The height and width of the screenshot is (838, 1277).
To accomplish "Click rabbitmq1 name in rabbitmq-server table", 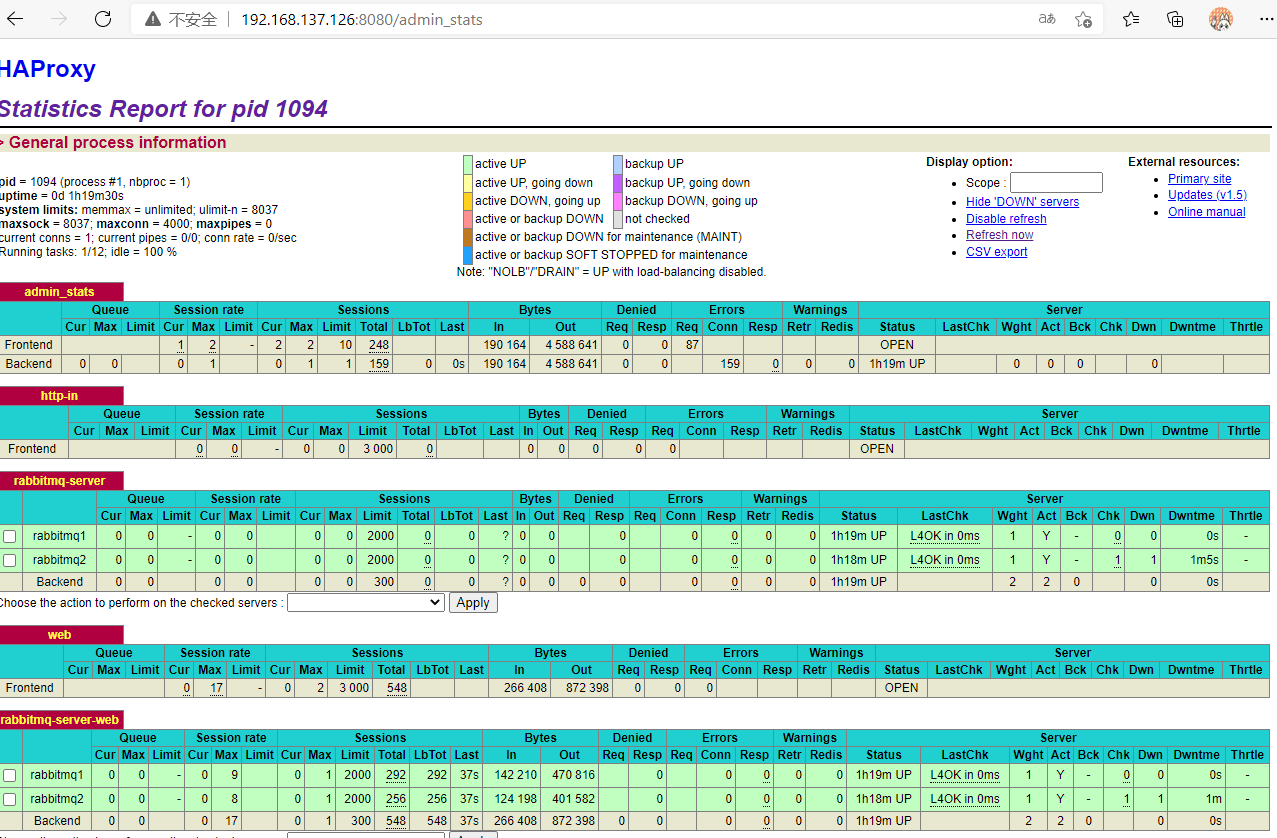I will pos(59,536).
